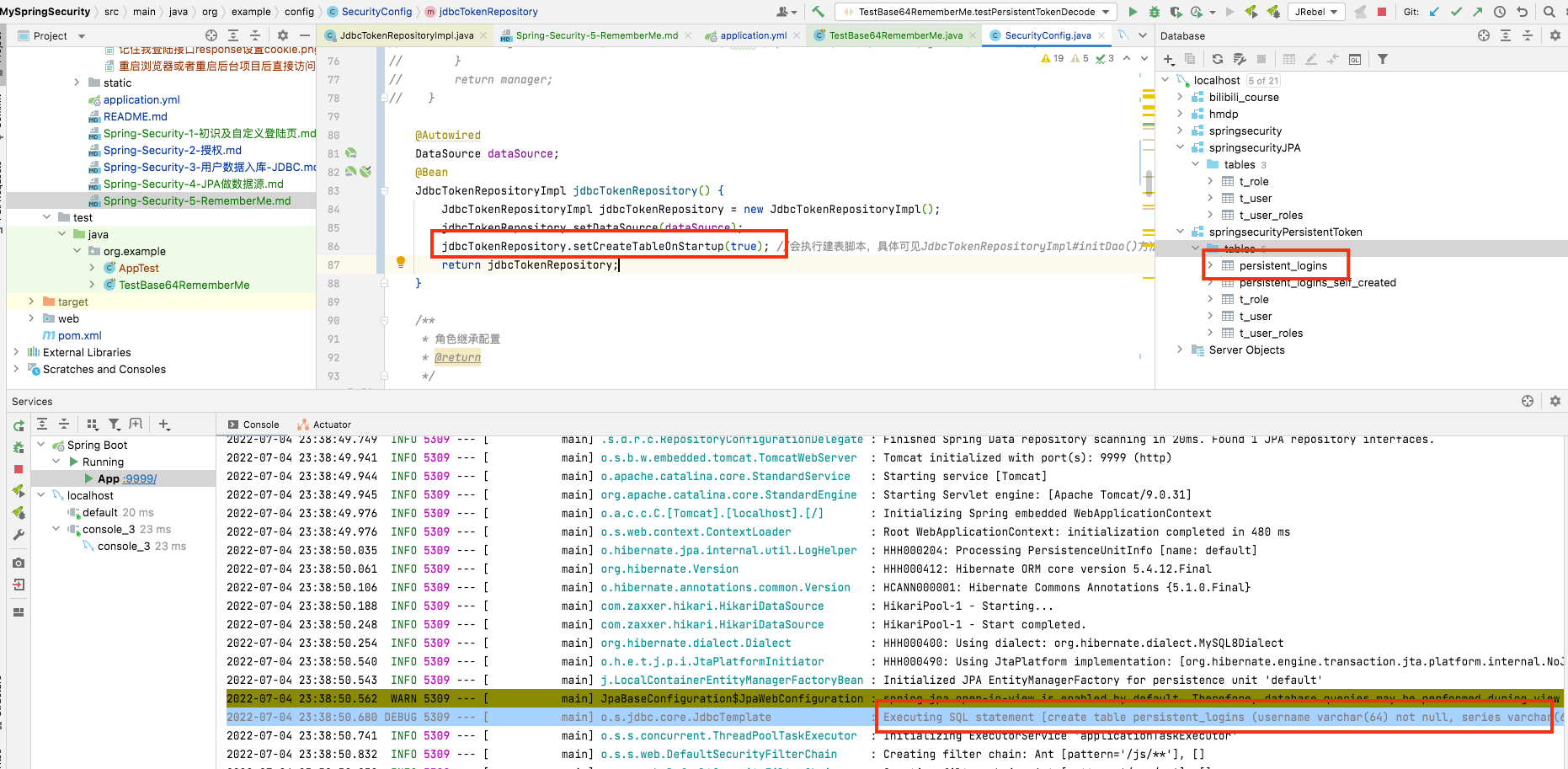Enable the breakpoint mute bug icon in Services
Viewport: 1568px width, 769px height.
coord(18,446)
